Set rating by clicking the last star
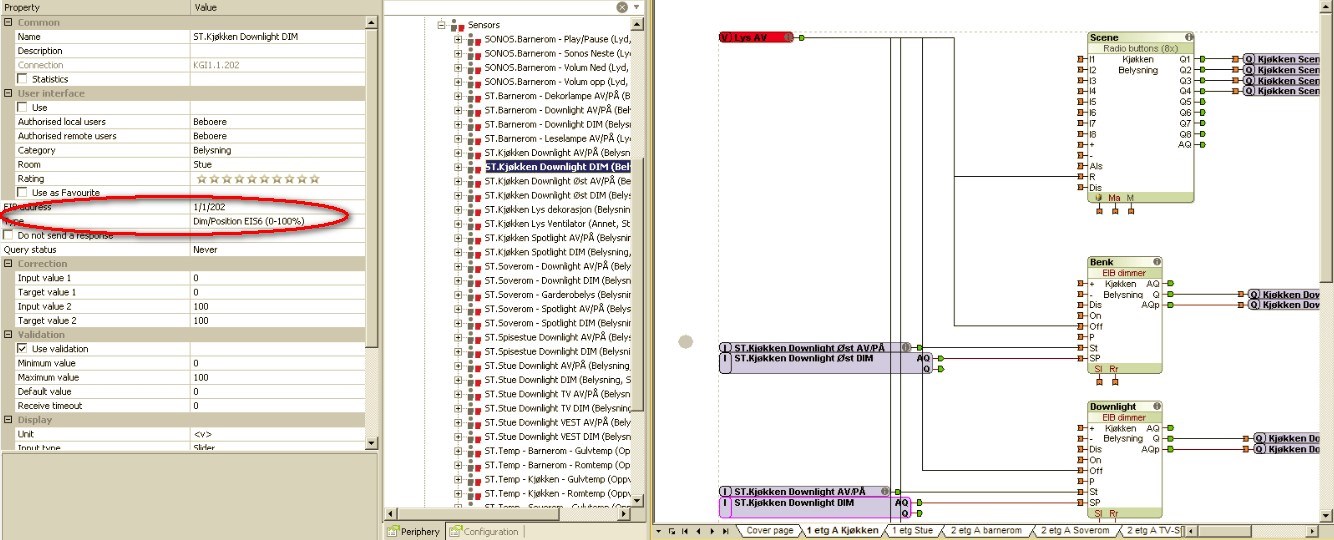The image size is (1334, 540). [x=314, y=179]
